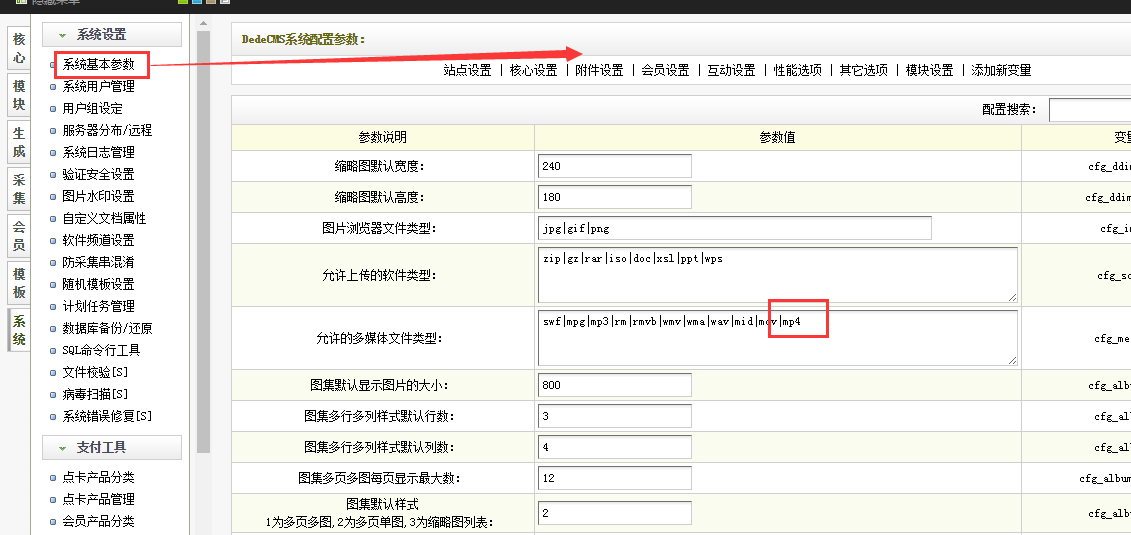Select the 附件设置 settings tab
Screen dimensions: 1131x535
599,70
